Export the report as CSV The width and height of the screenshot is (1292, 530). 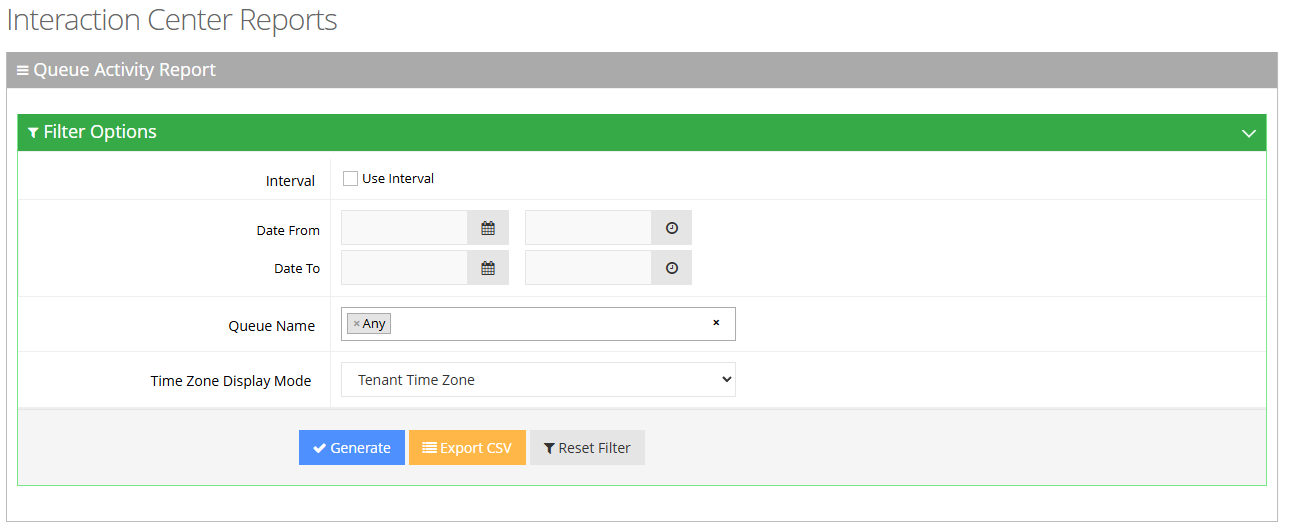tap(467, 448)
